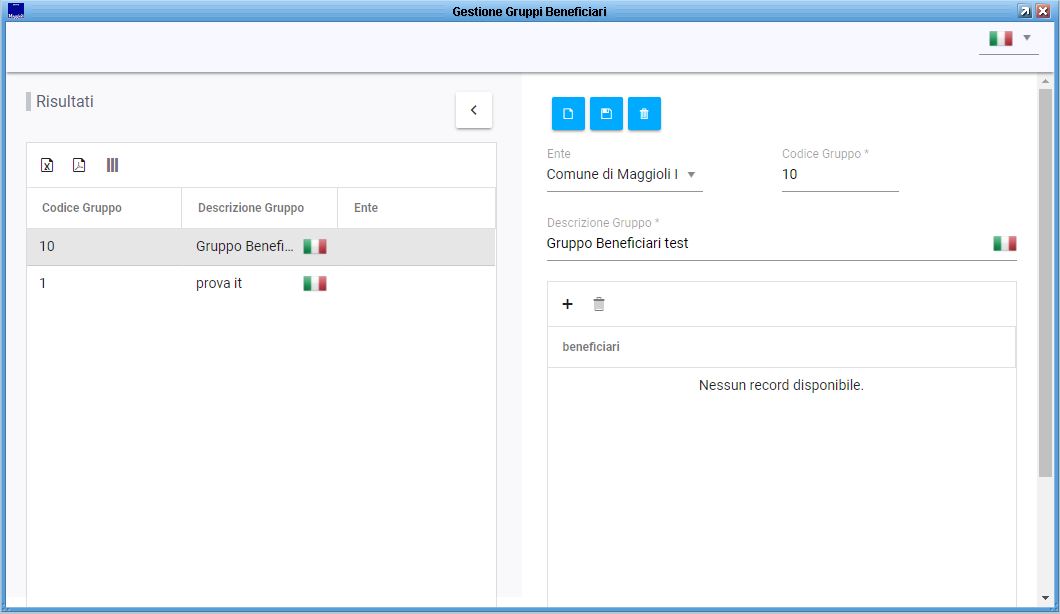The image size is (1060, 614).
Task: Export results to Excel
Action: (47, 165)
